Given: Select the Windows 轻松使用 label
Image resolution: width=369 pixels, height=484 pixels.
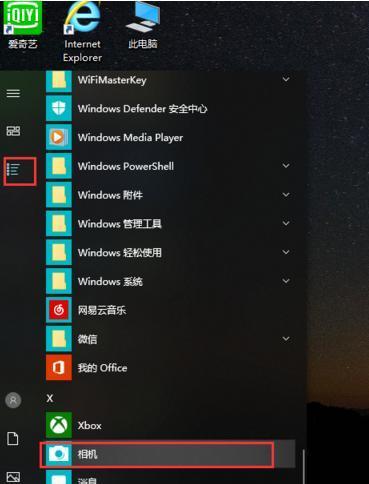Looking at the screenshot, I should pos(120,253).
